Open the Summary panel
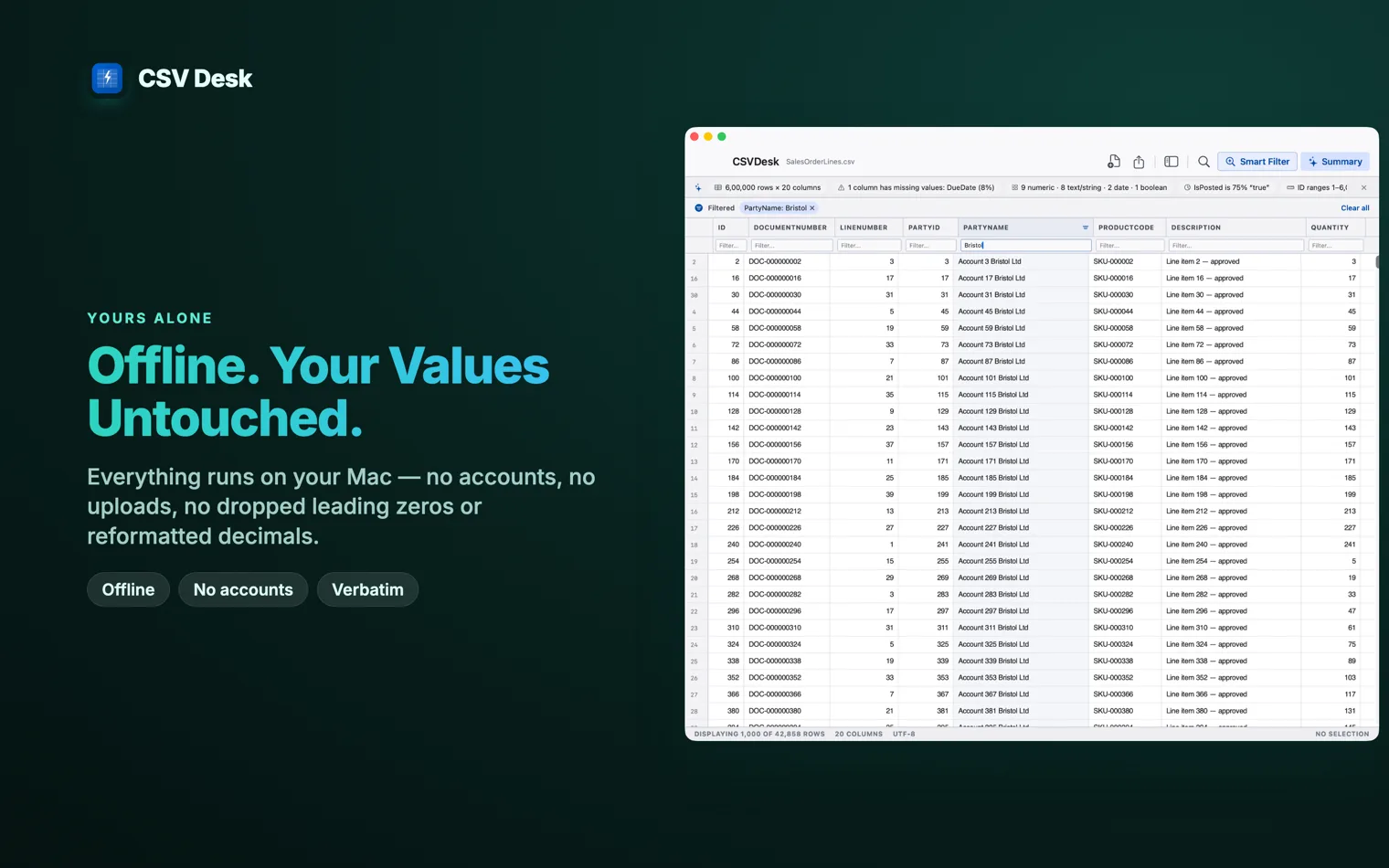Image resolution: width=1389 pixels, height=868 pixels. [1335, 162]
